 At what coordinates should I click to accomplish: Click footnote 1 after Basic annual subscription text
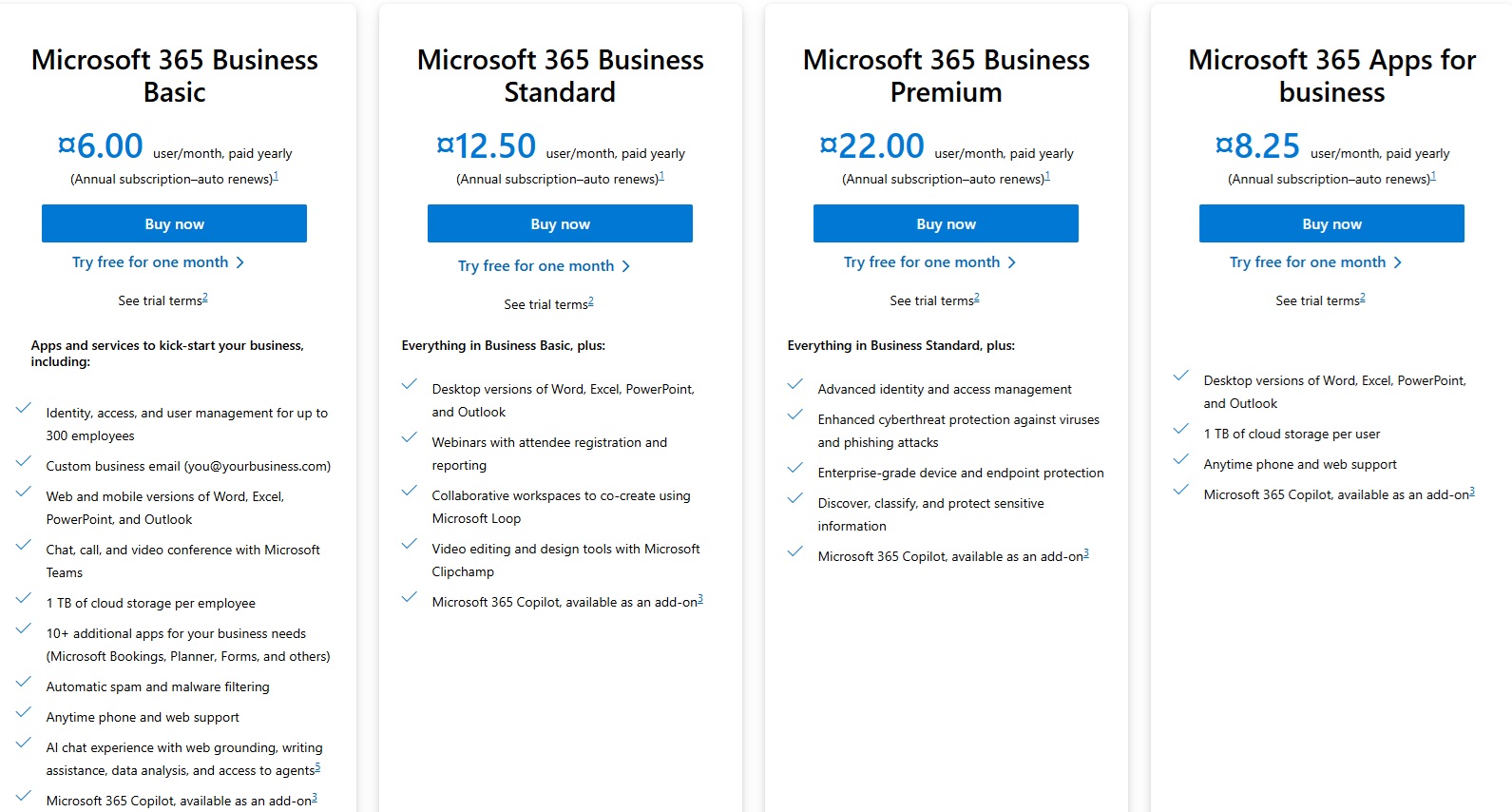[276, 176]
